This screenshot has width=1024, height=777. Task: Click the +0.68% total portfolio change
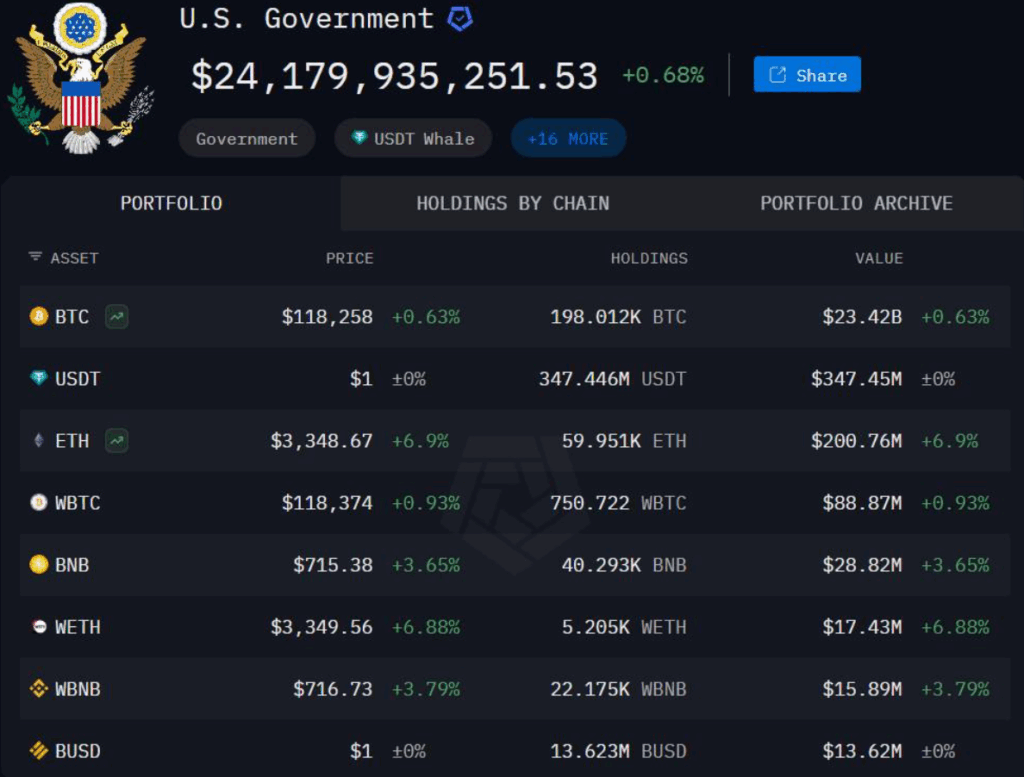(x=663, y=75)
